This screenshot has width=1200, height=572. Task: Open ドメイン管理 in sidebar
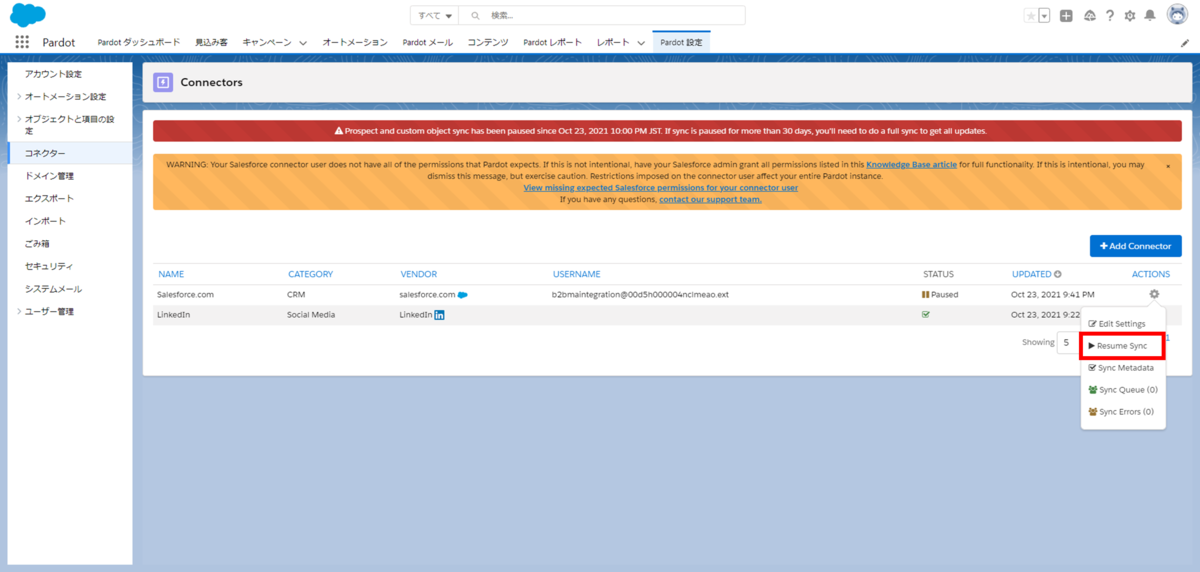(49, 176)
